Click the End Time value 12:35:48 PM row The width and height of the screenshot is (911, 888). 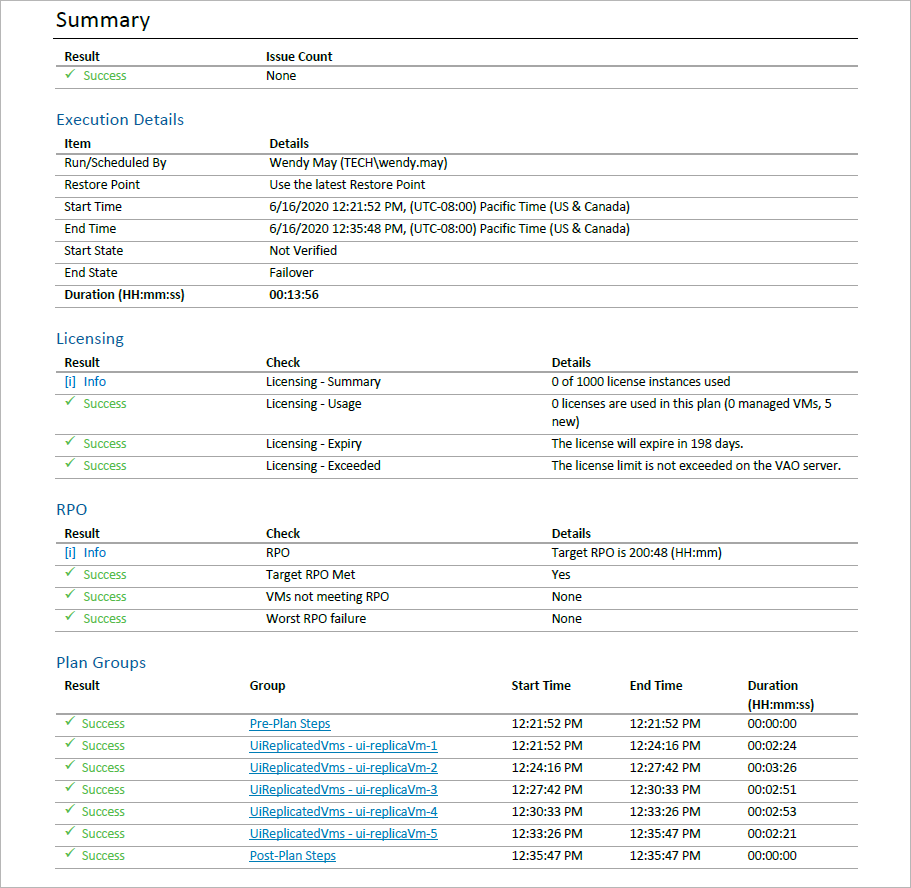[x=450, y=229]
